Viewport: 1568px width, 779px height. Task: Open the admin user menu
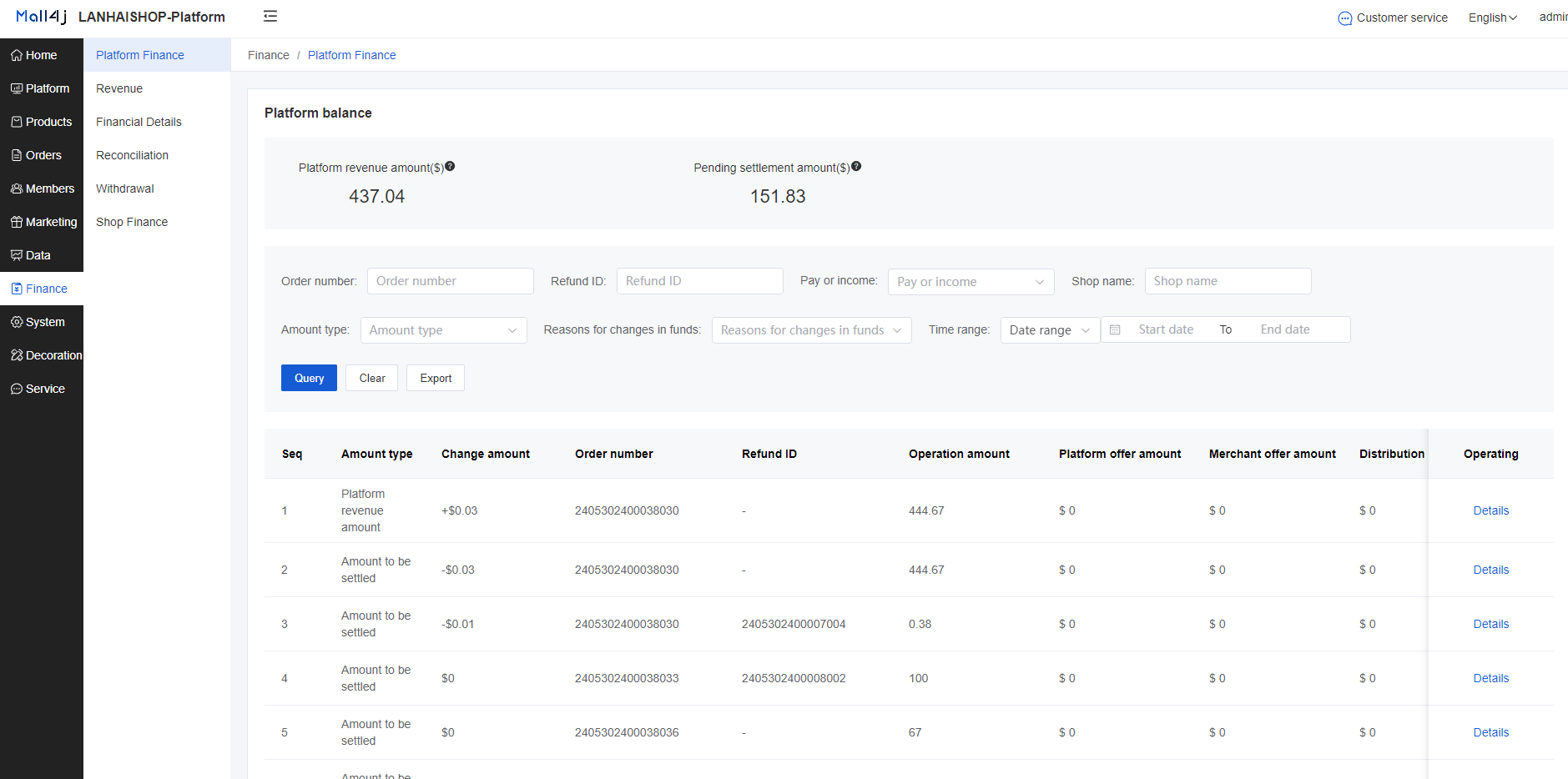tap(1553, 17)
